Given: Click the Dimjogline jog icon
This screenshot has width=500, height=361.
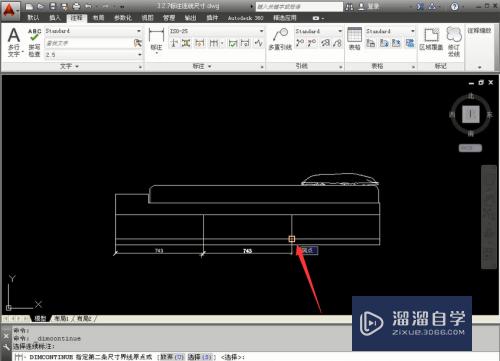Looking at the screenshot, I should coord(259,43).
